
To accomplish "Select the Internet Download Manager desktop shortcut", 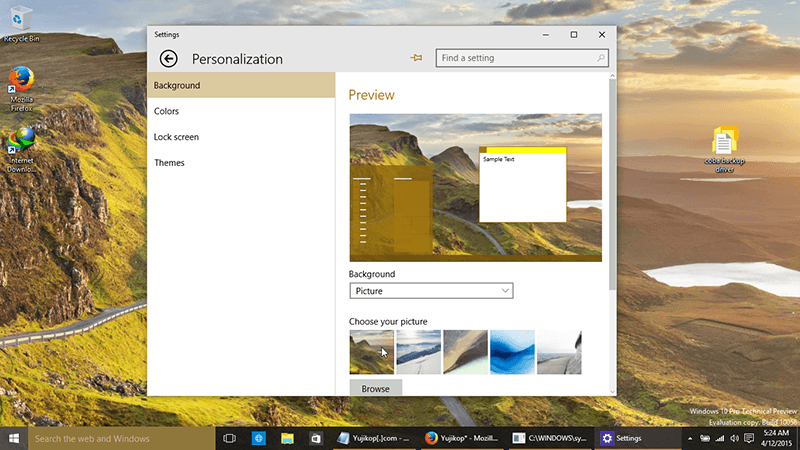I will pyautogui.click(x=21, y=151).
